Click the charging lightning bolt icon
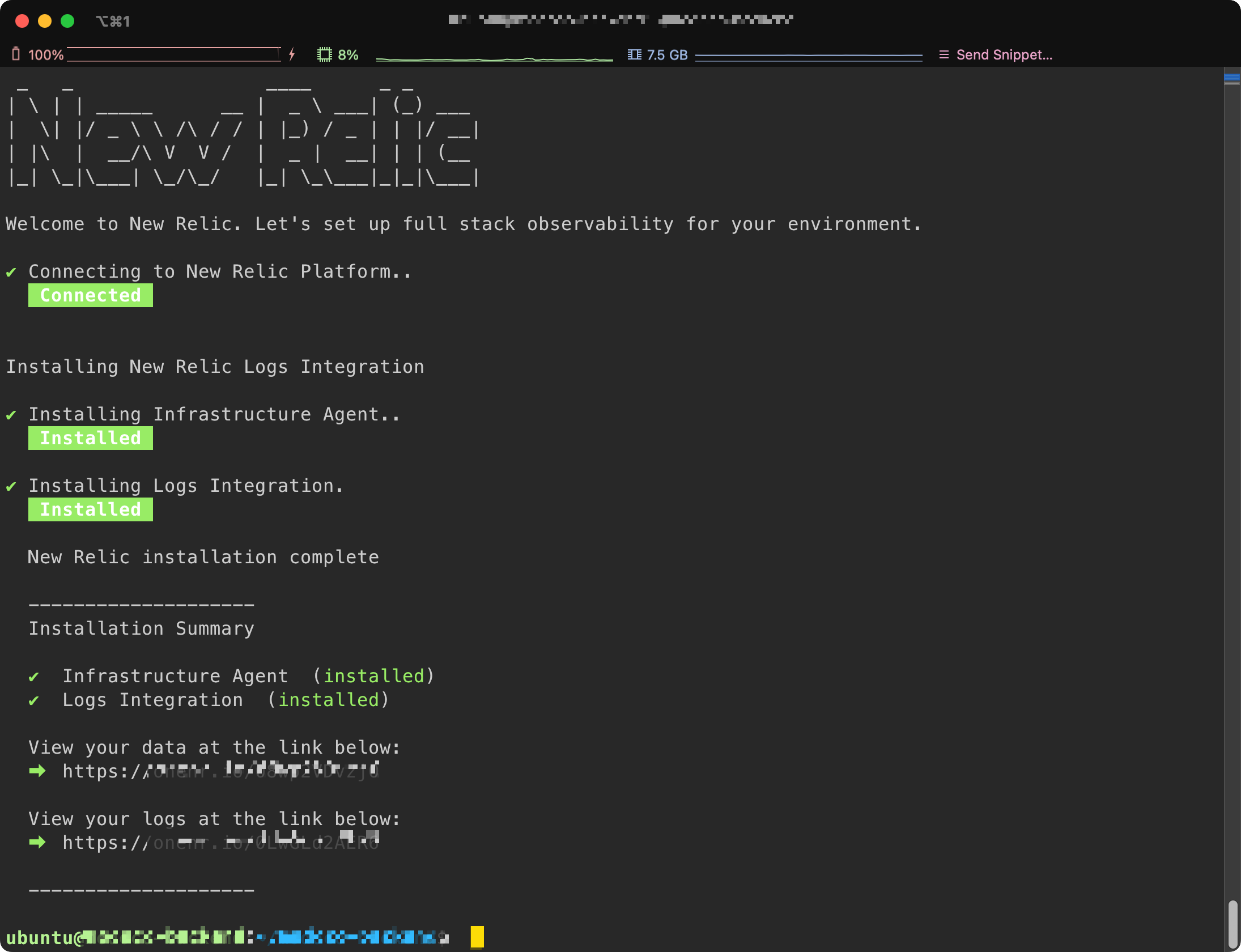Screen dimensions: 1241x952 point(292,54)
